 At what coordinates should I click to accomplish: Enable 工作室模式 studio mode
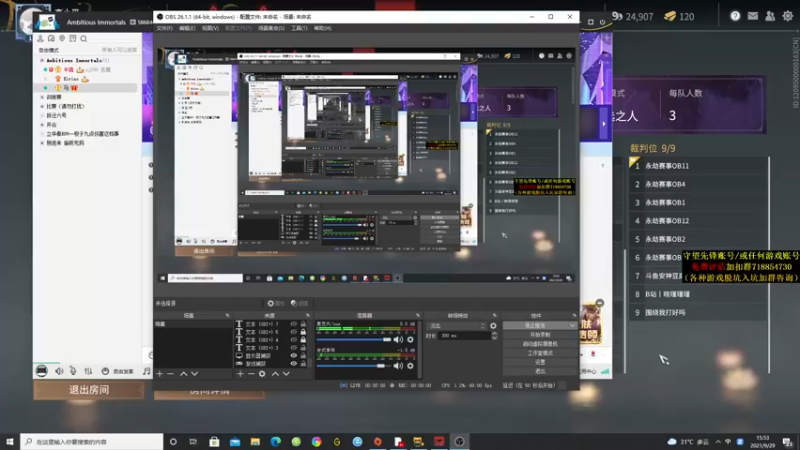[540, 353]
